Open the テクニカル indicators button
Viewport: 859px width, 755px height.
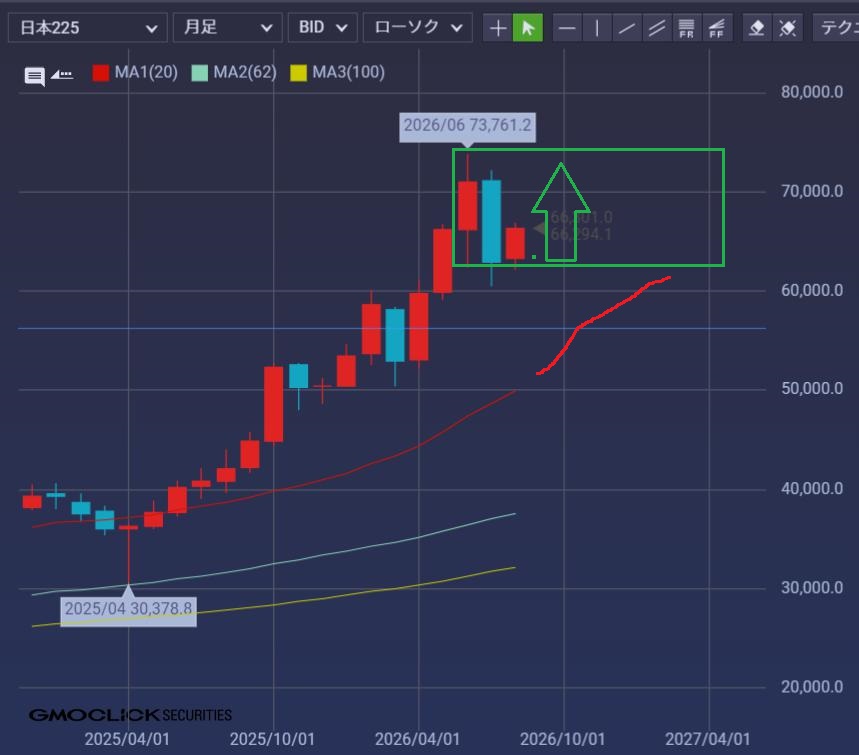tap(837, 28)
